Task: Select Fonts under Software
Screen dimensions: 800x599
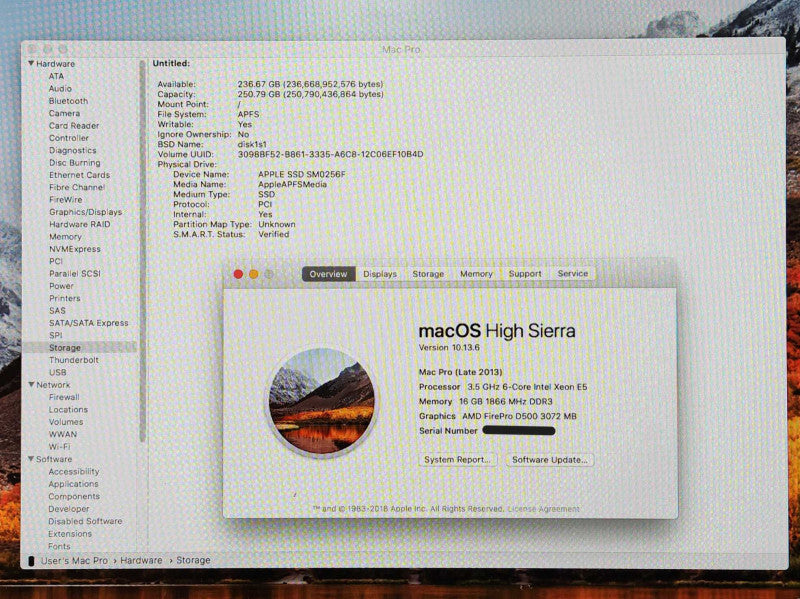Action: tap(59, 546)
